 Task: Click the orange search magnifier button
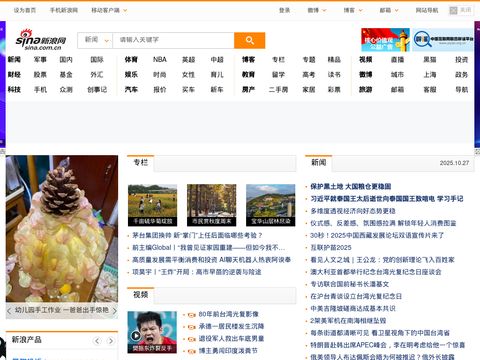[x=249, y=40]
